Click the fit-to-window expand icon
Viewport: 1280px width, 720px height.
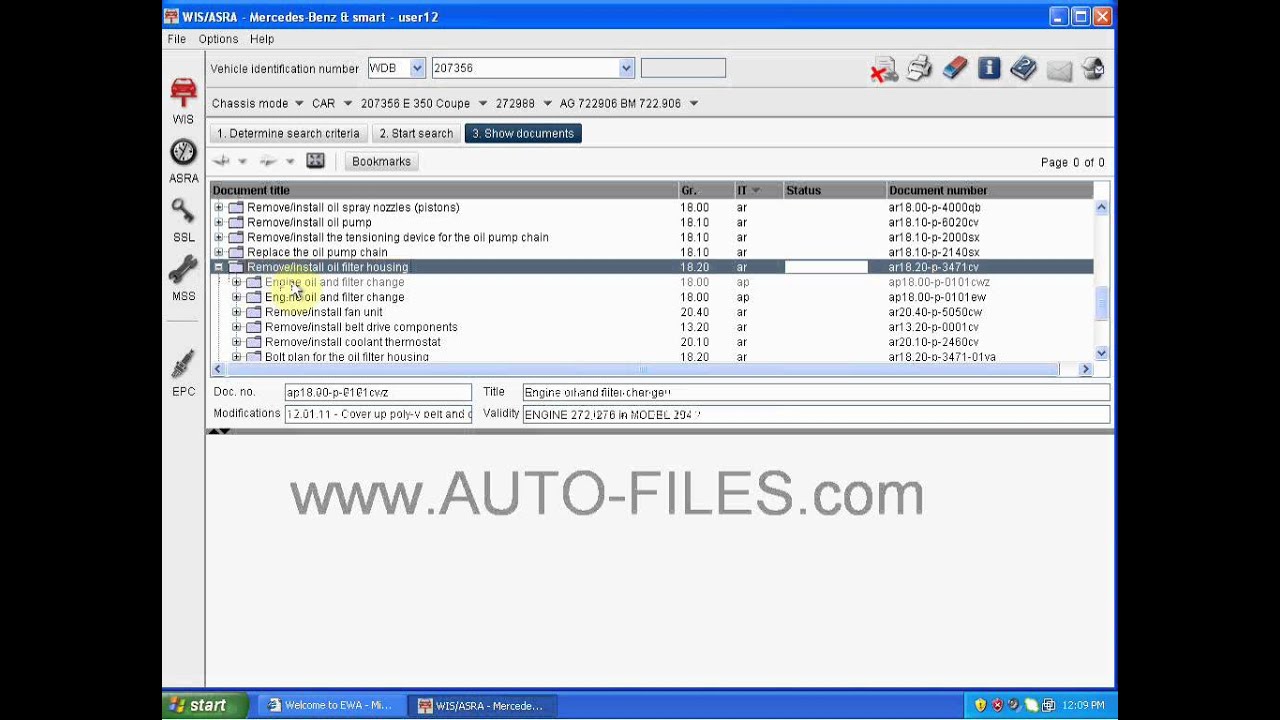pos(315,161)
